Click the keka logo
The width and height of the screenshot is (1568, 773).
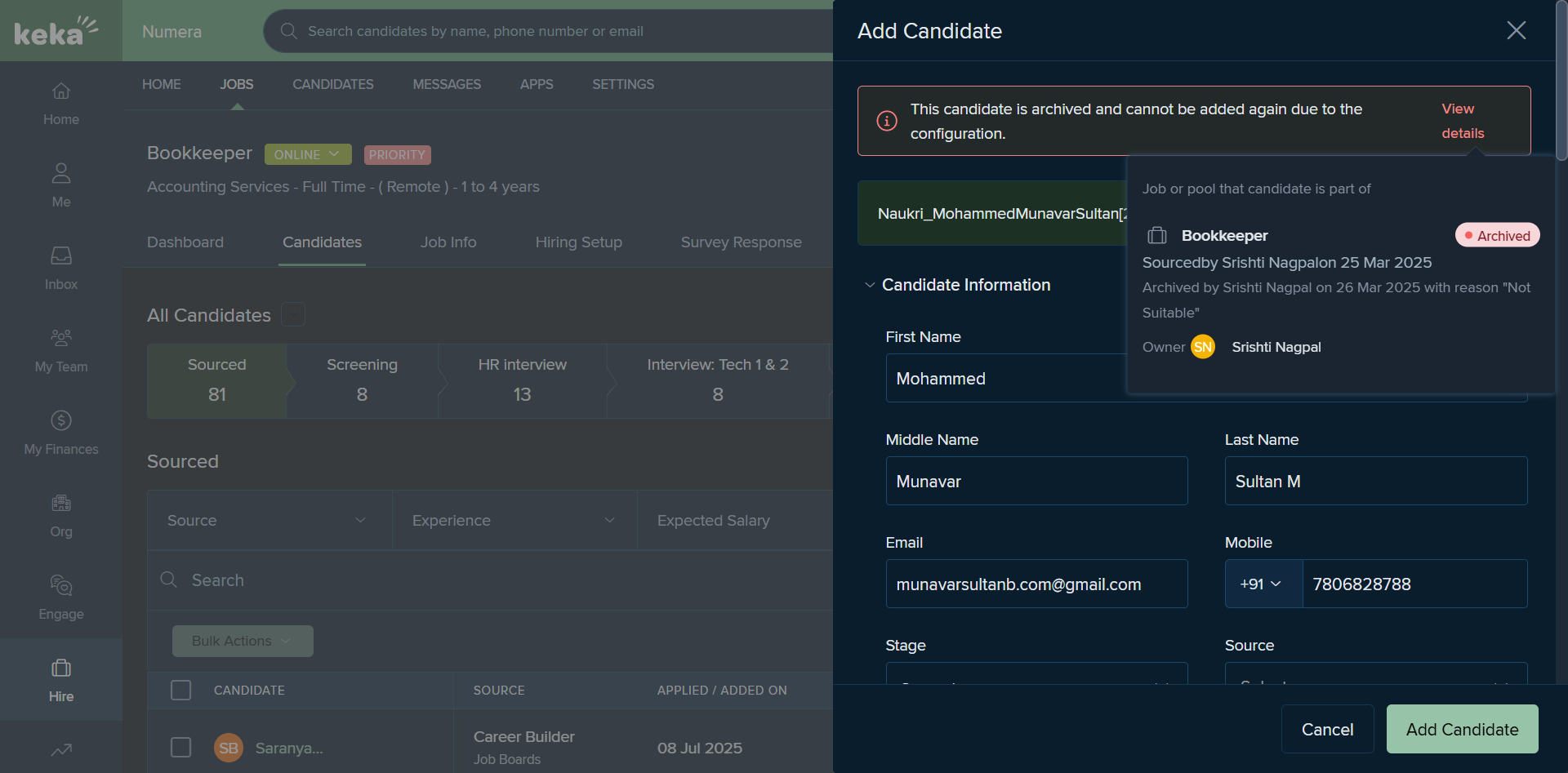(x=56, y=31)
